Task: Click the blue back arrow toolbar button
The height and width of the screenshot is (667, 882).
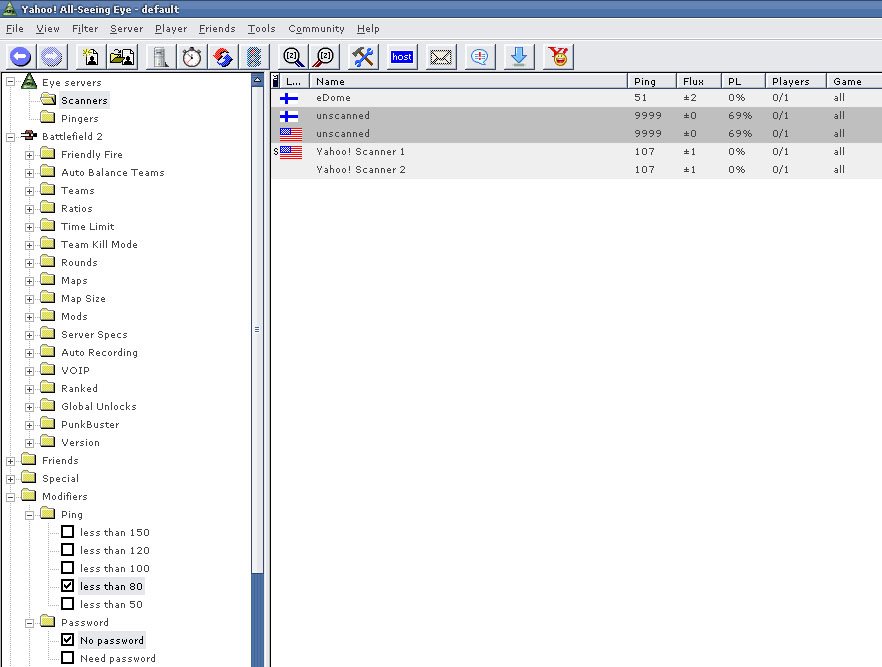Action: 21,57
